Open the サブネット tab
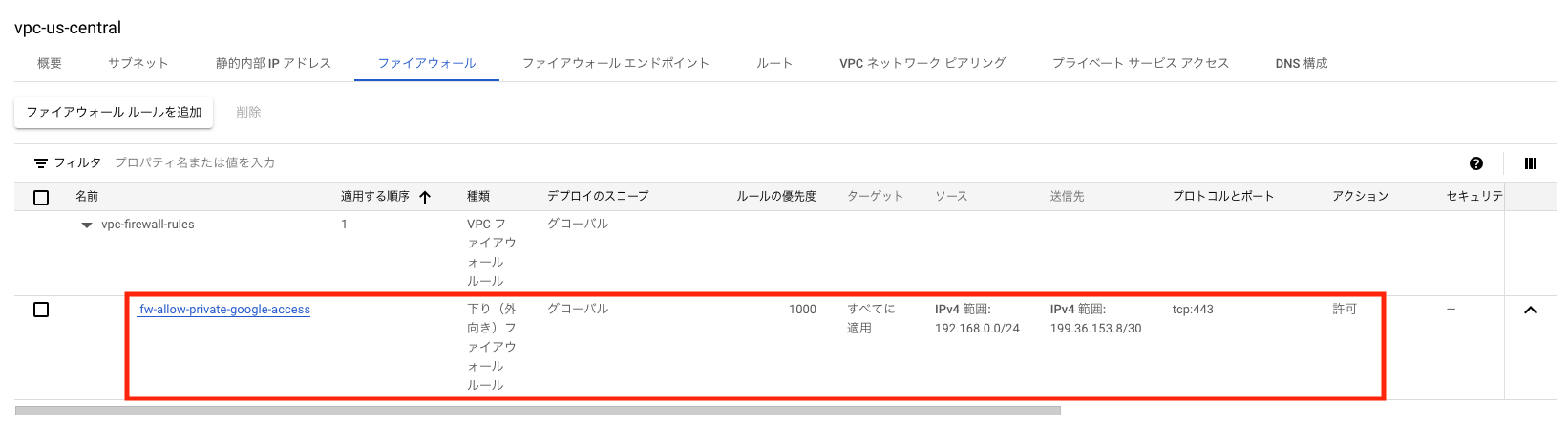 click(138, 63)
